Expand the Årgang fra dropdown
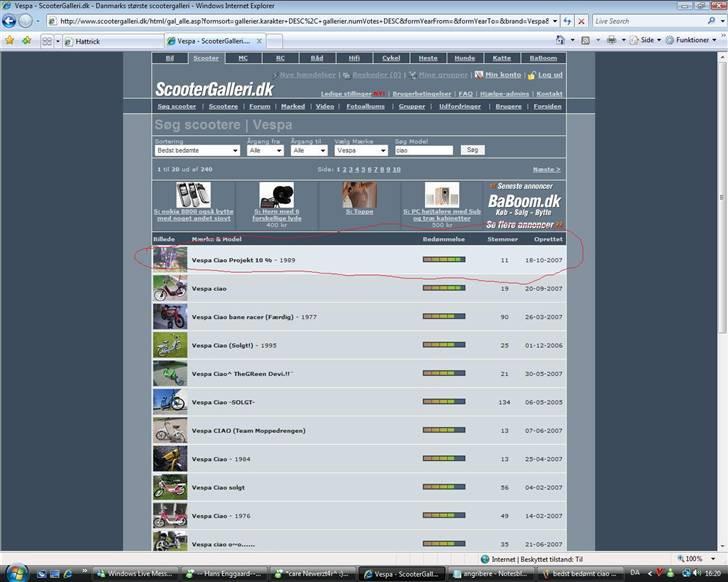The image size is (728, 582). point(265,150)
